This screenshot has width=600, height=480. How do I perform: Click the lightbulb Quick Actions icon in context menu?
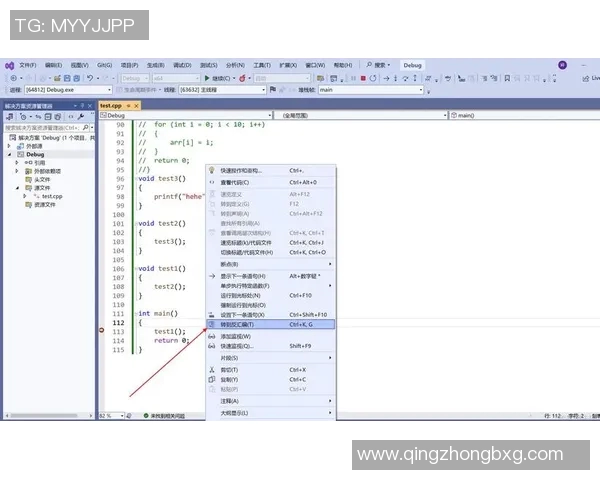click(211, 170)
